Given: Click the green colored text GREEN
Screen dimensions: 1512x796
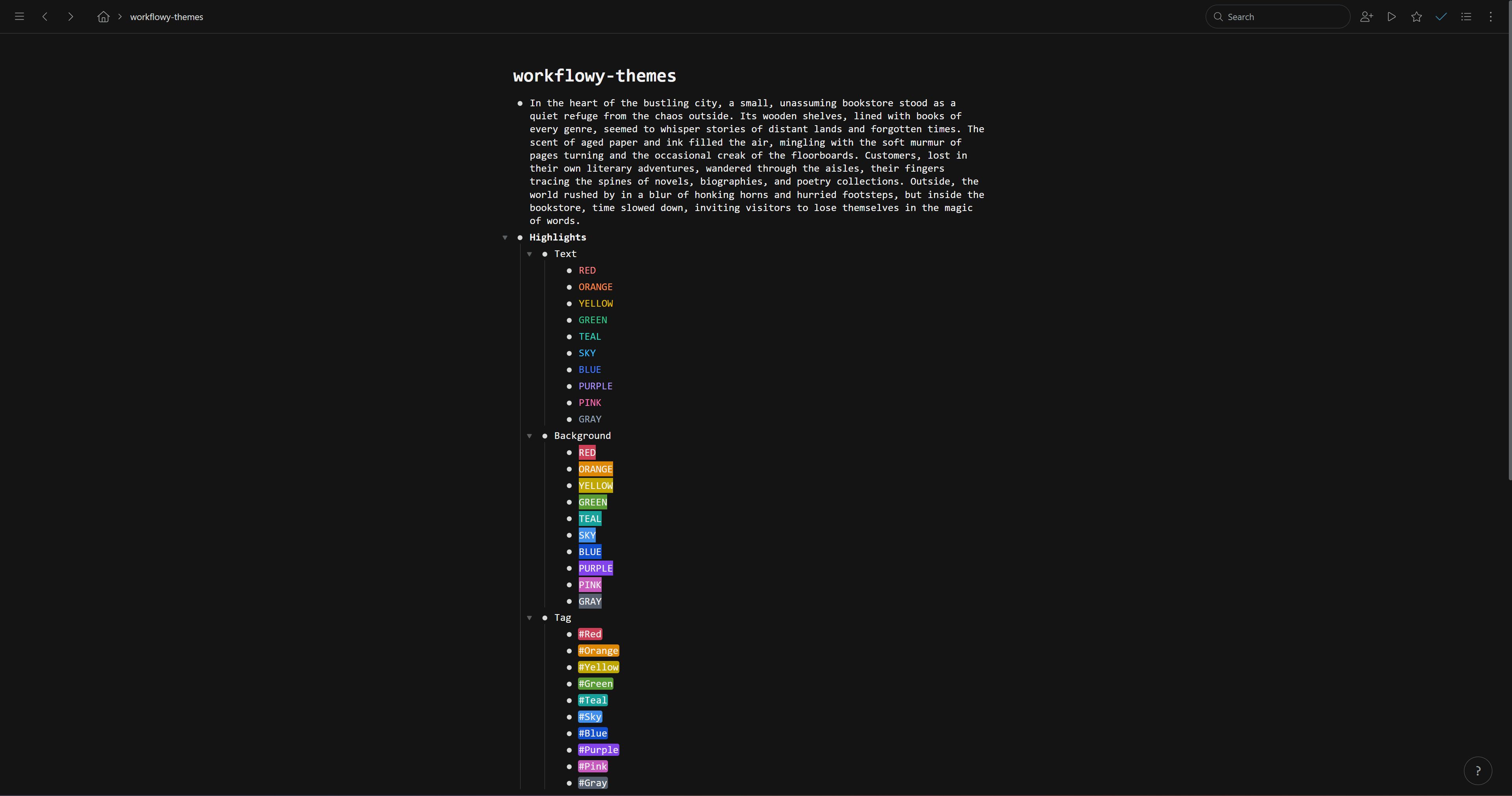Looking at the screenshot, I should (x=593, y=320).
